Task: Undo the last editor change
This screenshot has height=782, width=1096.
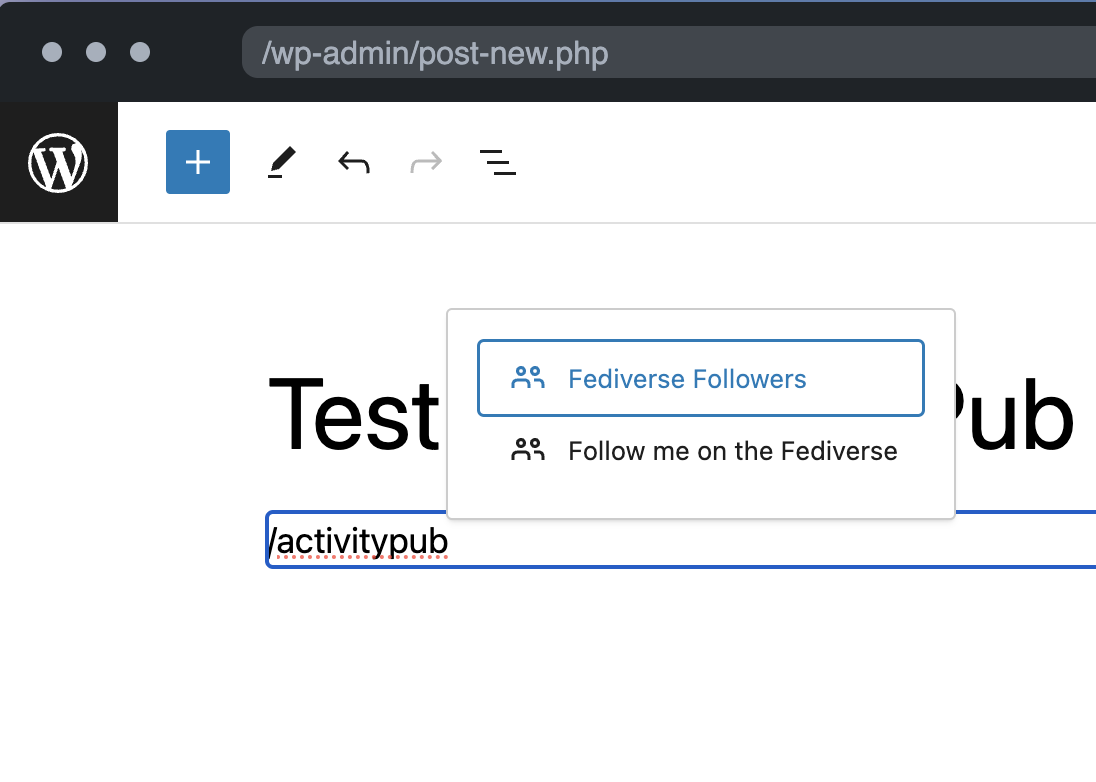Action: 354,162
